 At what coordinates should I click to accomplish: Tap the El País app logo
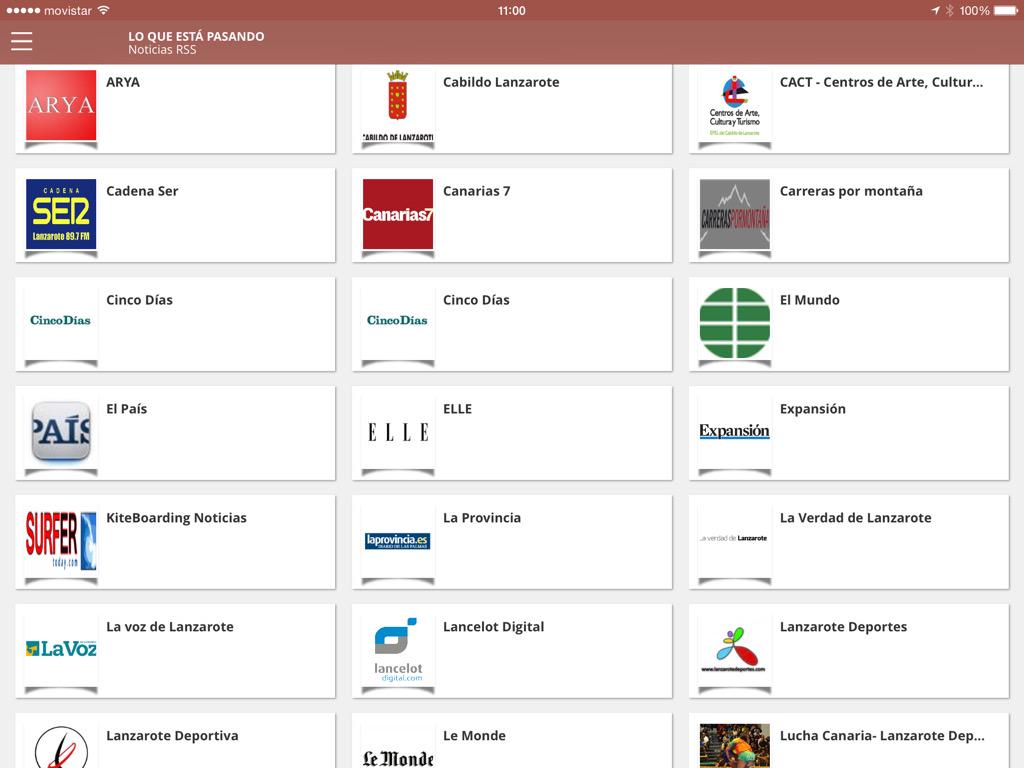coord(61,432)
